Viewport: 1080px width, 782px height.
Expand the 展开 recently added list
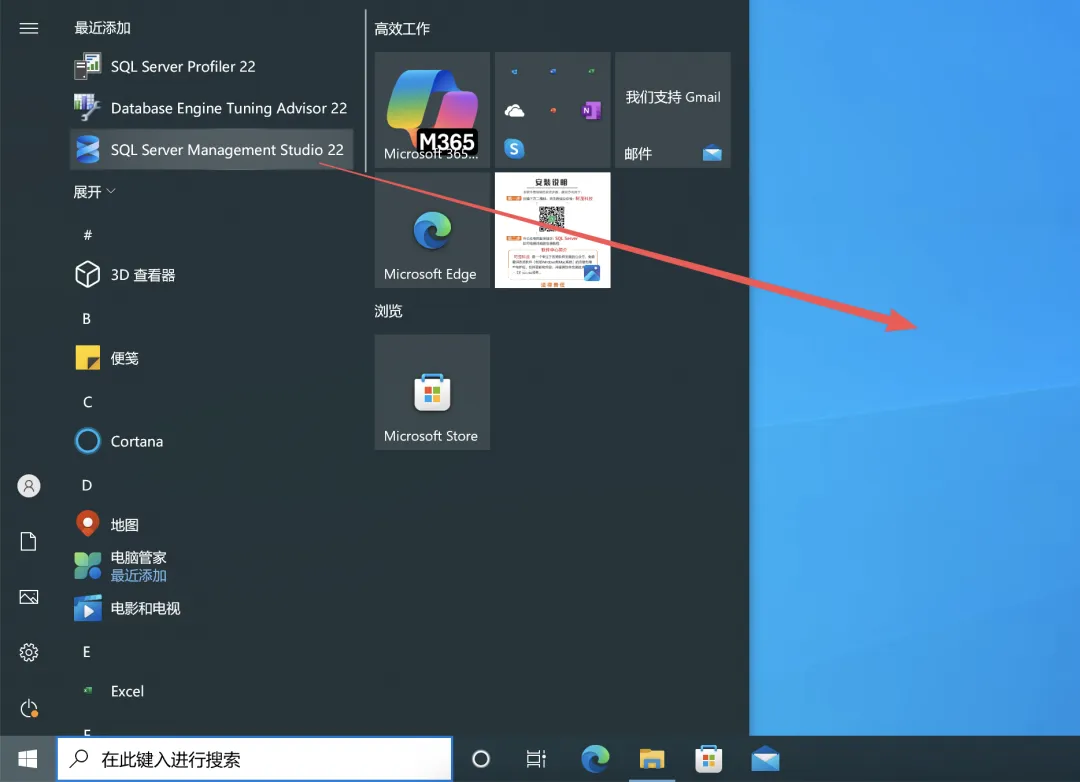pos(94,192)
